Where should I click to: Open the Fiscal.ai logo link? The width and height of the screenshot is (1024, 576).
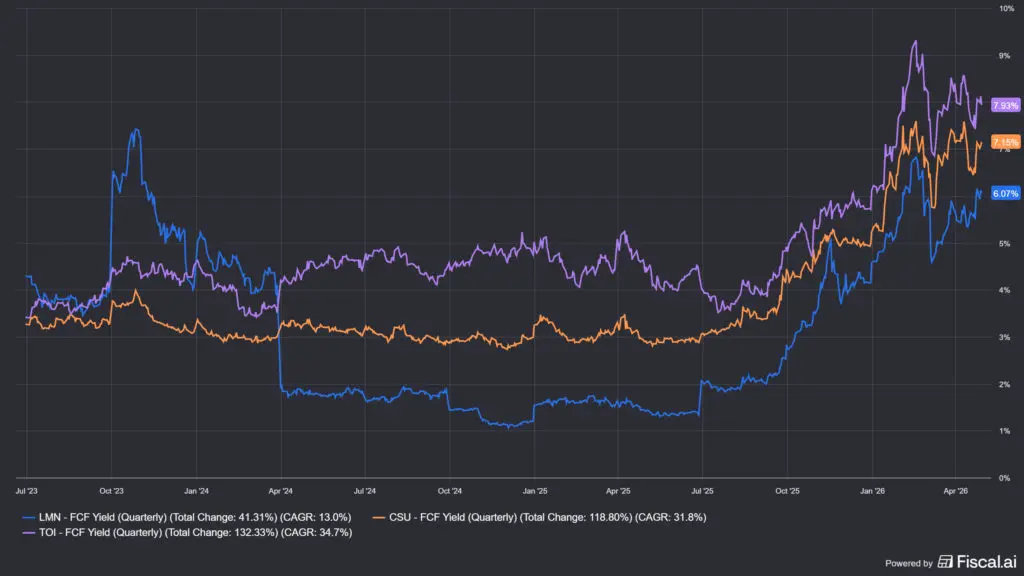tap(978, 562)
